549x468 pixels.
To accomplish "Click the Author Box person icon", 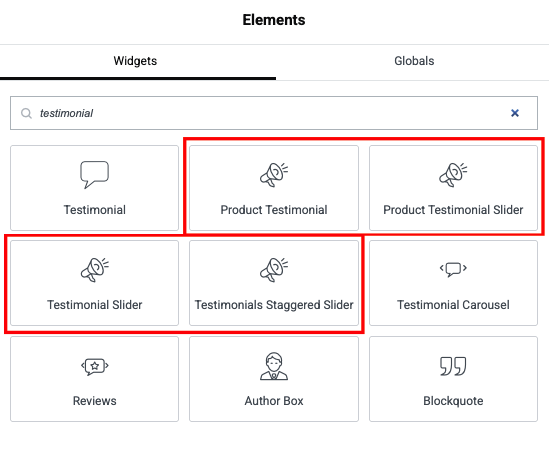I will (x=274, y=366).
